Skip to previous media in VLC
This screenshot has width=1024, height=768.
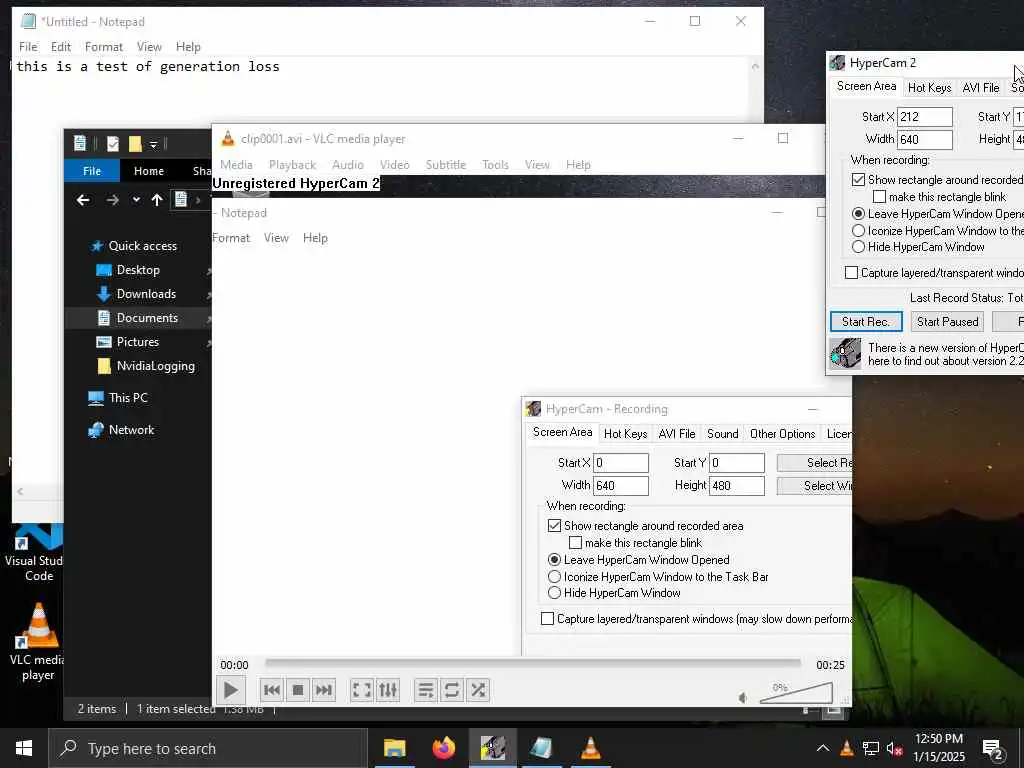272,690
